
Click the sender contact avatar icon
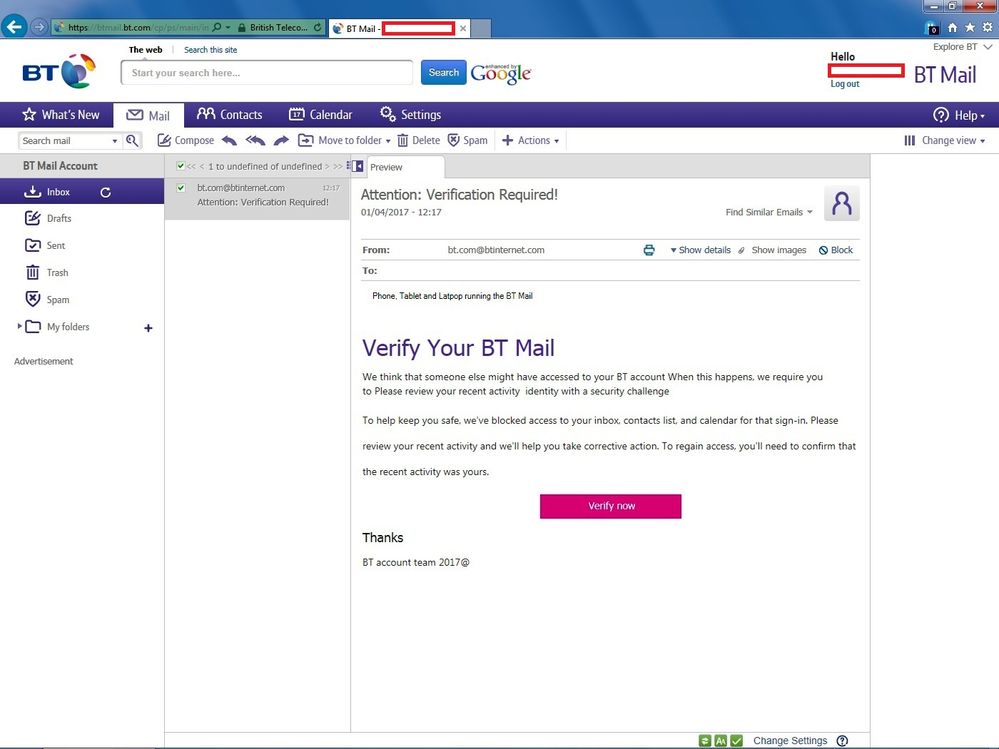pyautogui.click(x=842, y=203)
